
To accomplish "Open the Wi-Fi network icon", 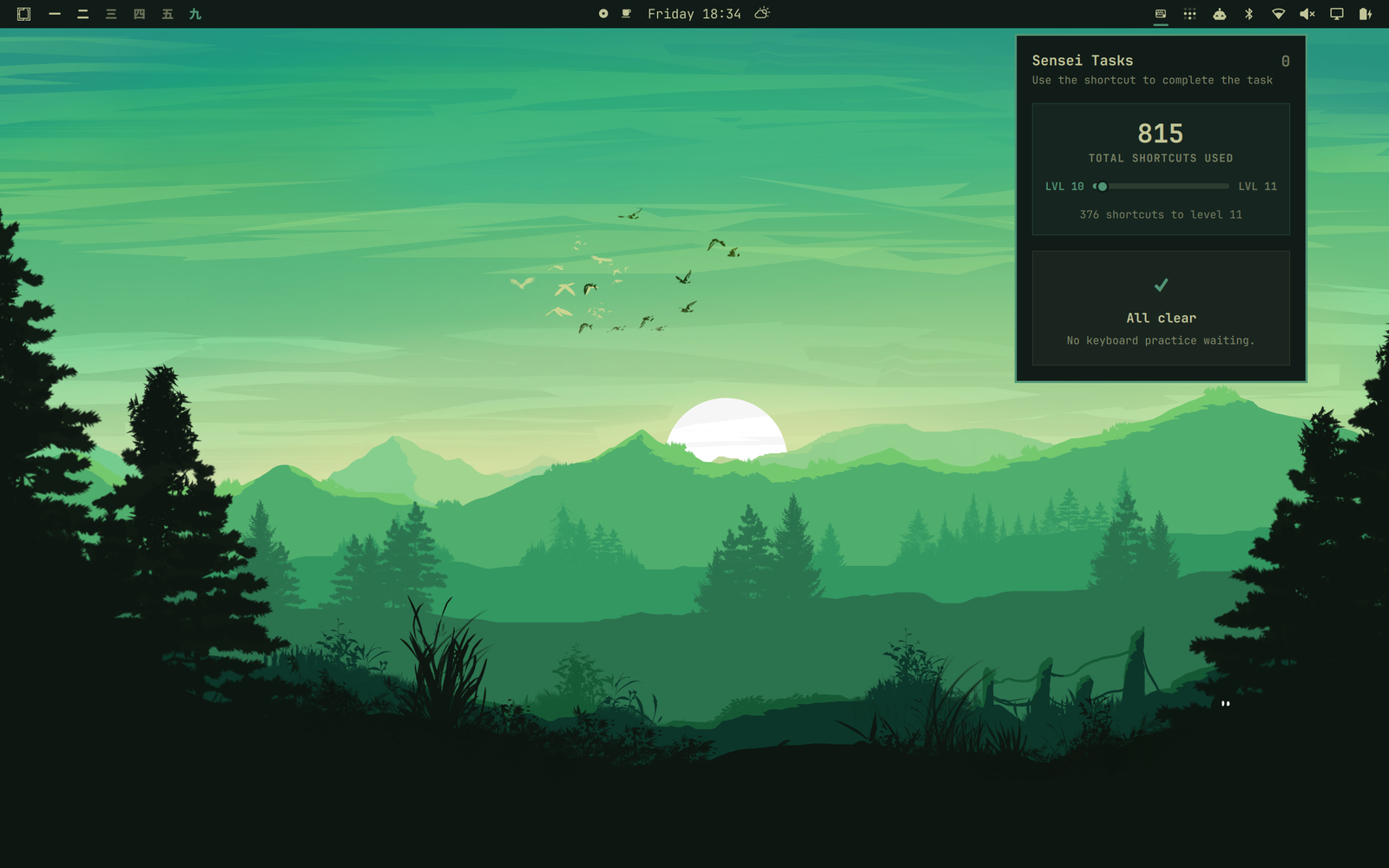I will pos(1278,14).
